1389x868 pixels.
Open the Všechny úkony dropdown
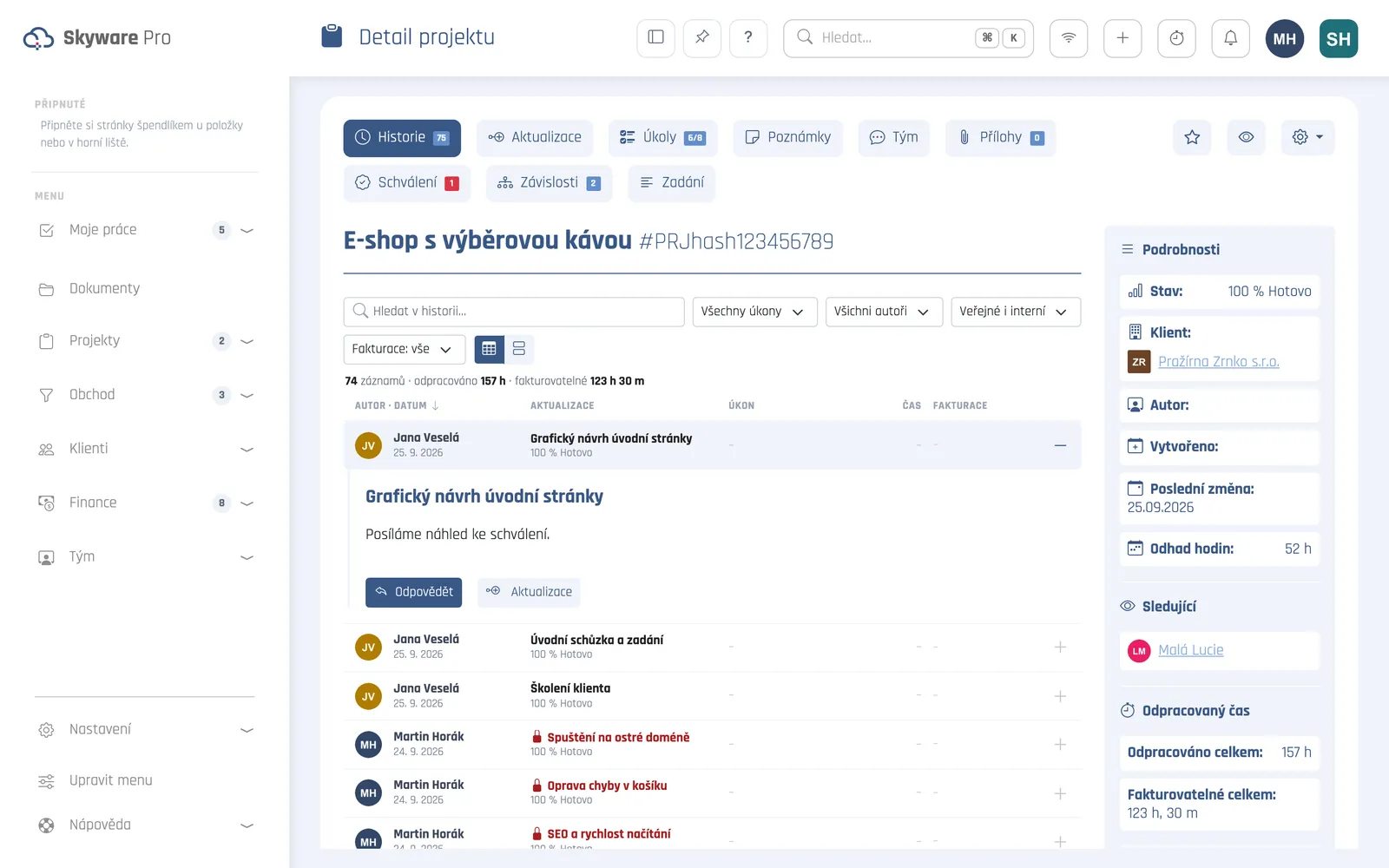tap(754, 312)
